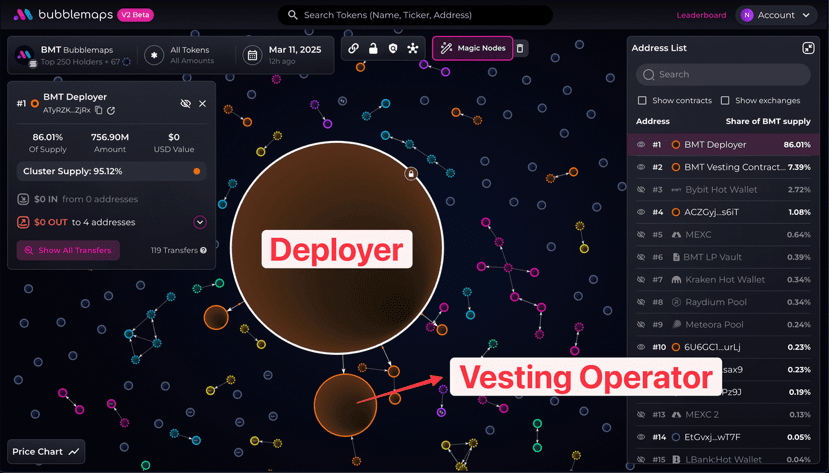
Task: Click the Cluster Supply: 95.12% bar
Action: point(111,171)
